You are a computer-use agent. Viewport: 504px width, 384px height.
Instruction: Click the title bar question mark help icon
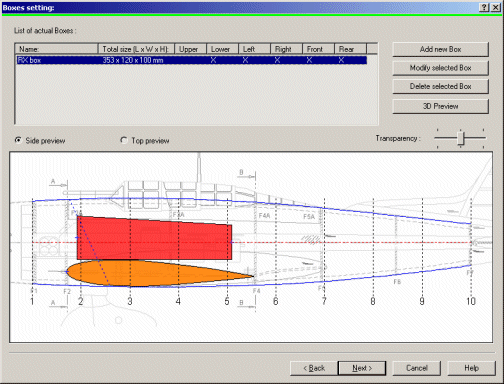(x=484, y=7)
